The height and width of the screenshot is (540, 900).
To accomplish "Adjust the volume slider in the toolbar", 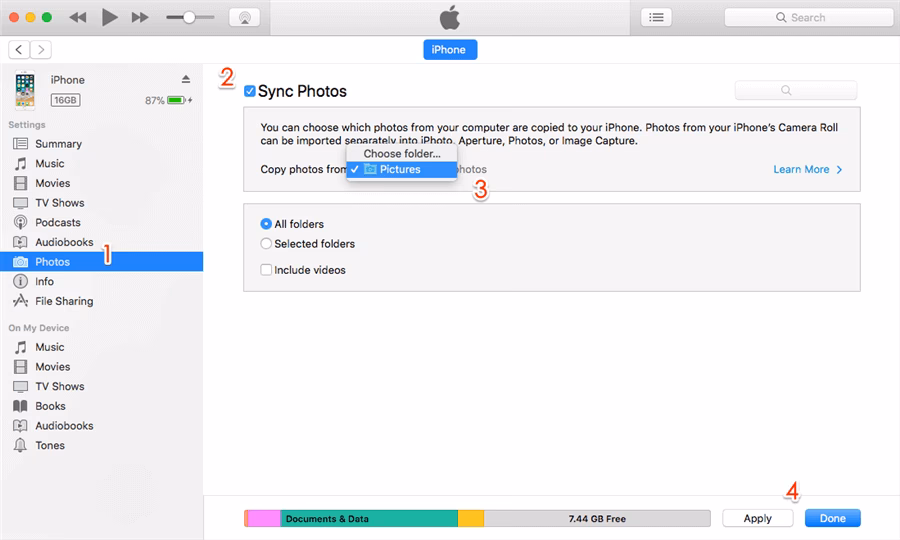I will (188, 17).
